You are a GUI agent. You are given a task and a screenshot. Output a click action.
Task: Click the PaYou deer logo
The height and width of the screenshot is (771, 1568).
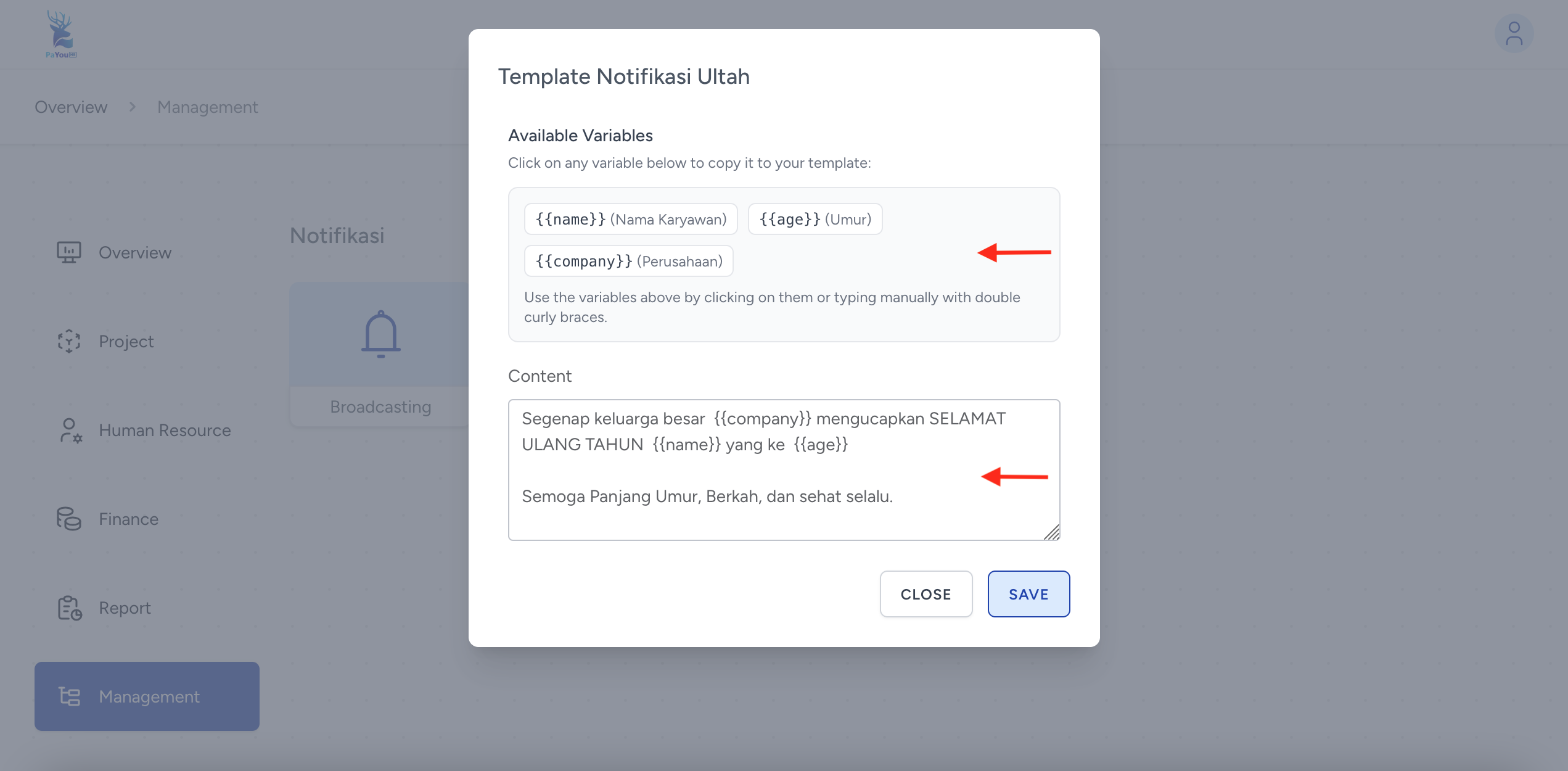pyautogui.click(x=61, y=35)
